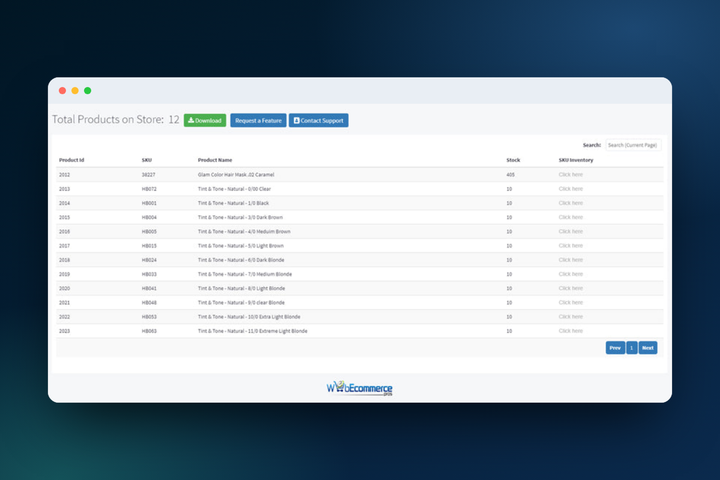This screenshot has height=480, width=720.
Task: Open Click here link for product 2020
Action: tap(570, 288)
